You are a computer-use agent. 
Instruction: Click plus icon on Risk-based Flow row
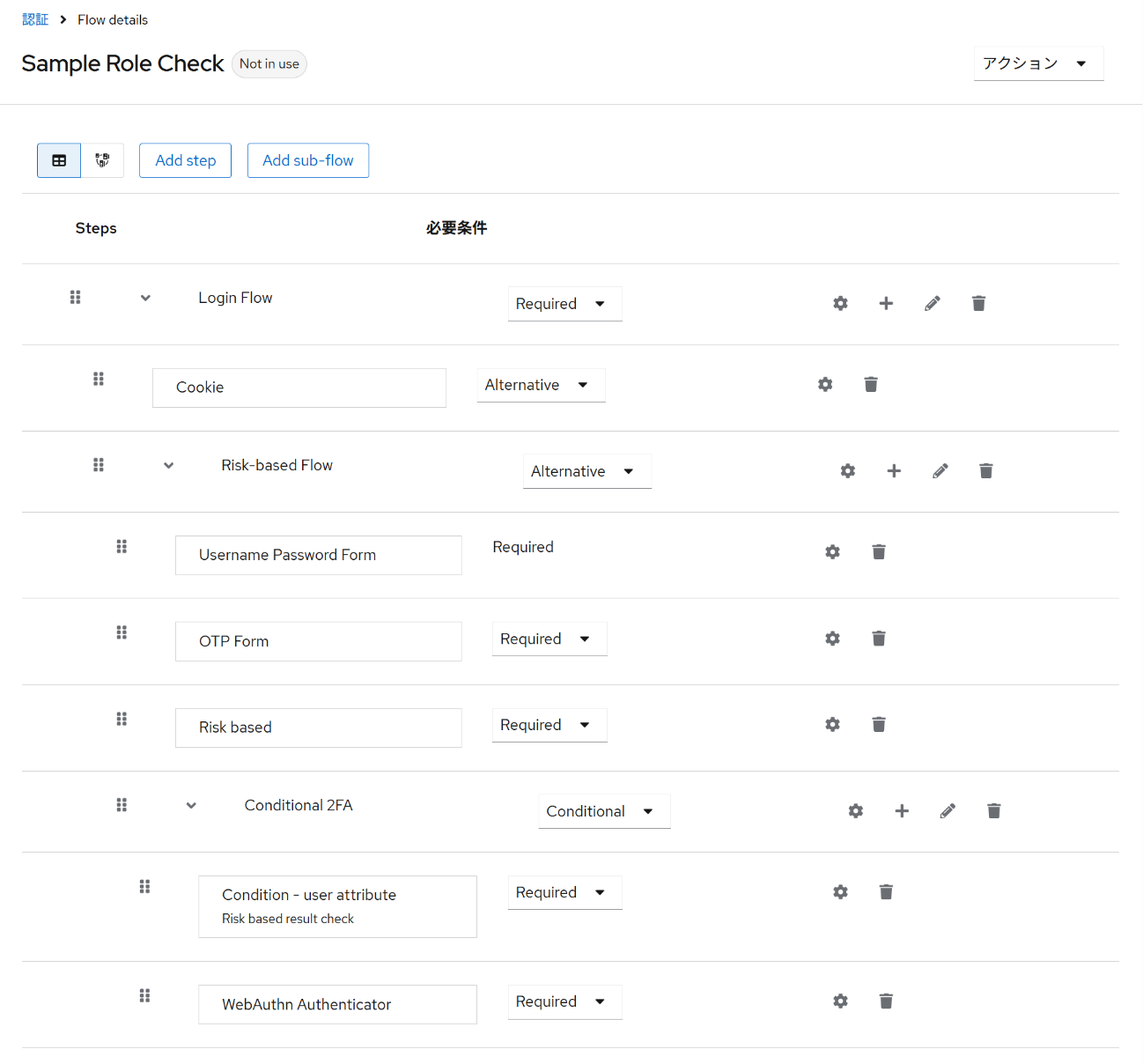click(x=894, y=470)
